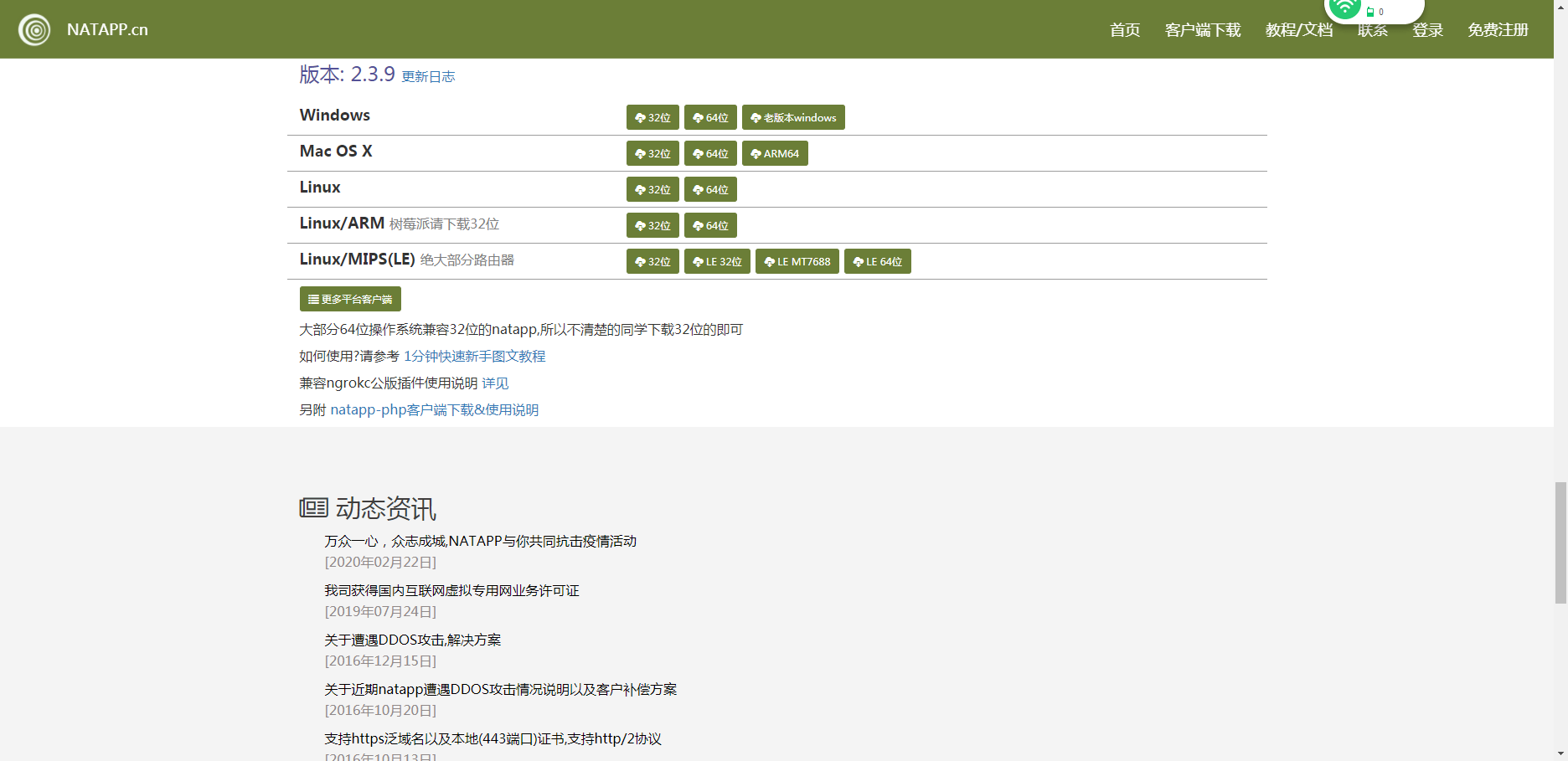The image size is (1568, 761).
Task: Open news 我司获得国内互联网虚拟专用网业务许可证
Action: (x=451, y=591)
